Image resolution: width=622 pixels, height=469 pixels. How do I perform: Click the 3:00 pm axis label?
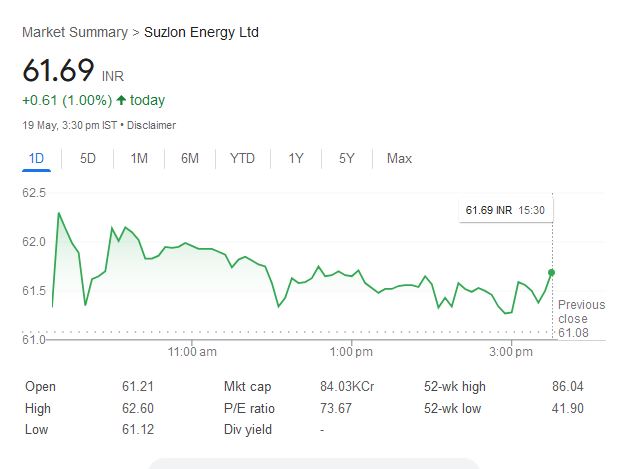tap(511, 352)
